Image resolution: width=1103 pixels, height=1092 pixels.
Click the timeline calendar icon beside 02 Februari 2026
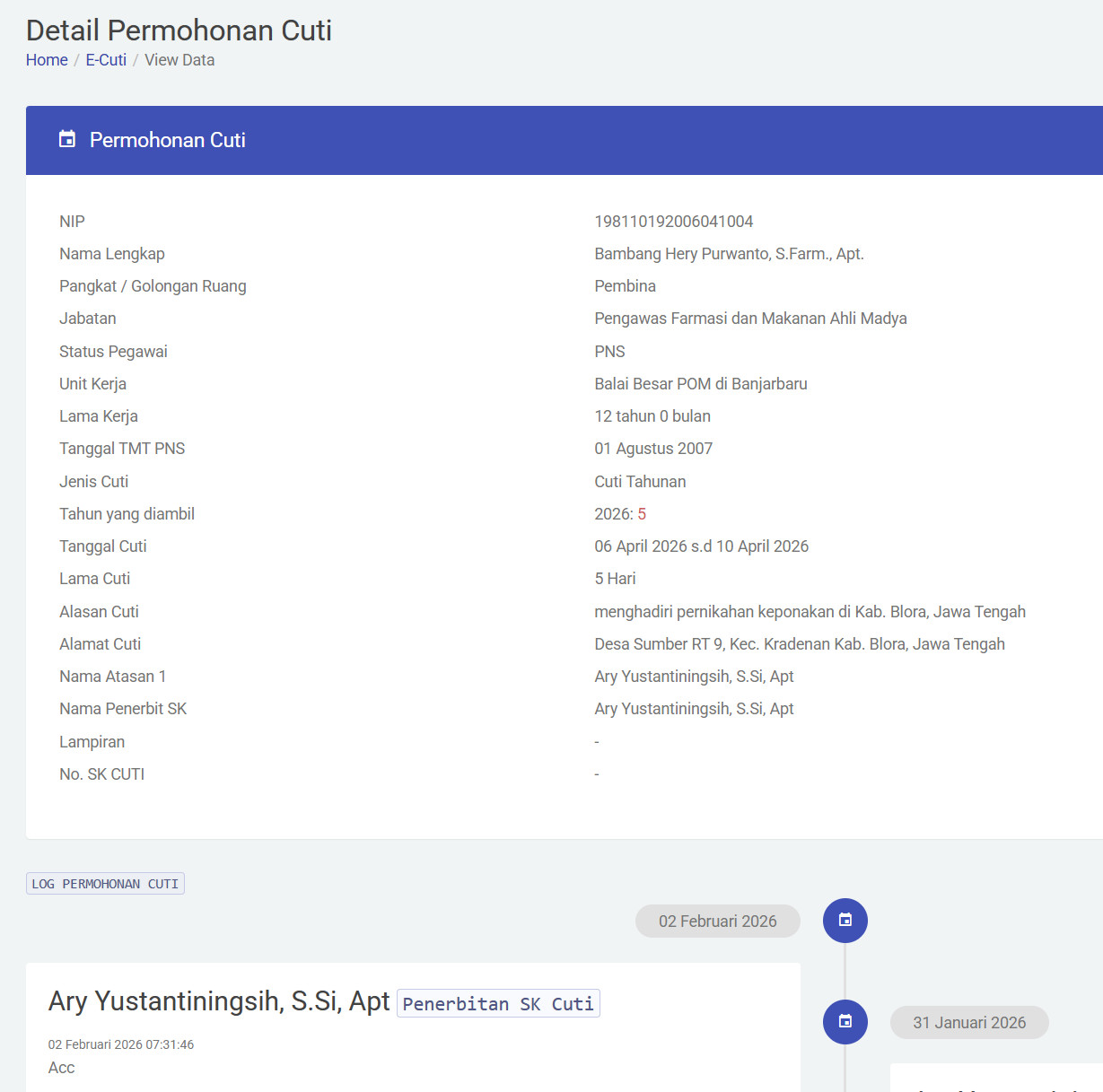[845, 920]
